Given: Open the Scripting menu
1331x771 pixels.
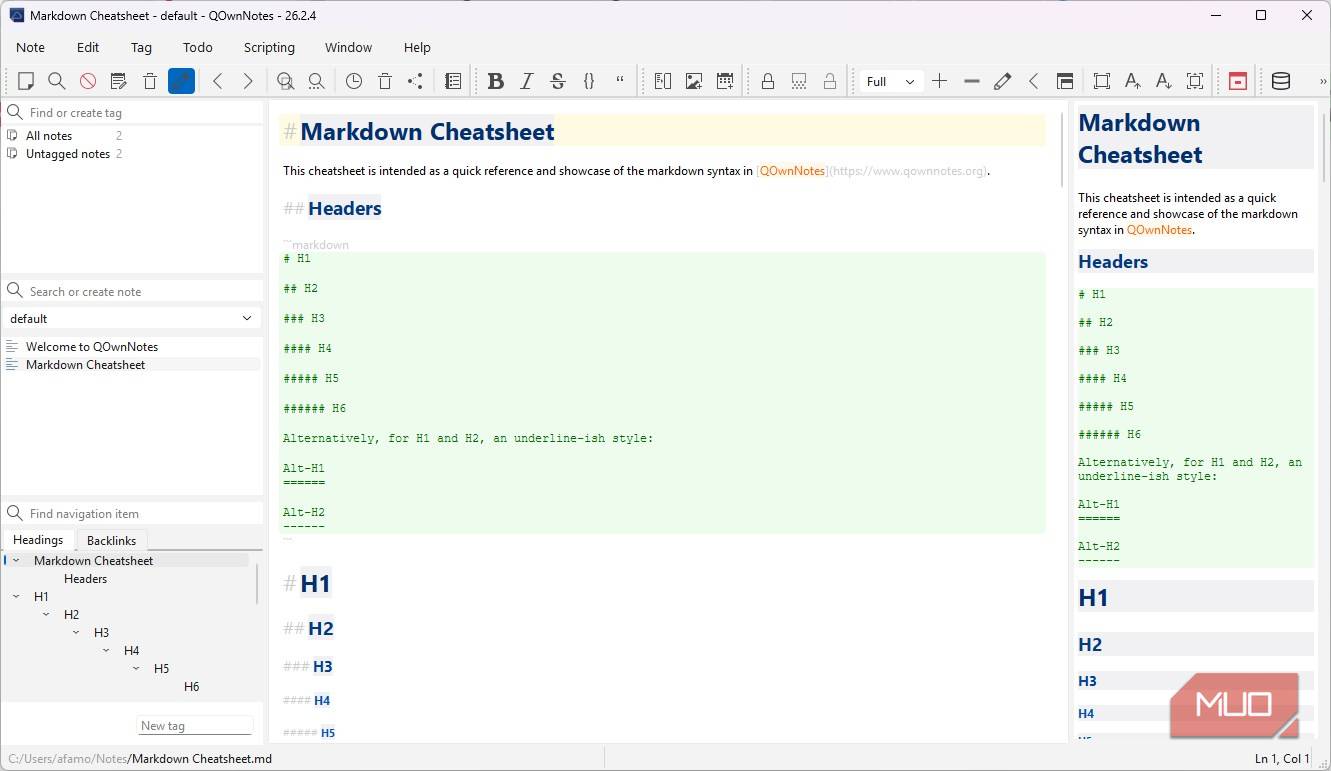Looking at the screenshot, I should pos(268,47).
